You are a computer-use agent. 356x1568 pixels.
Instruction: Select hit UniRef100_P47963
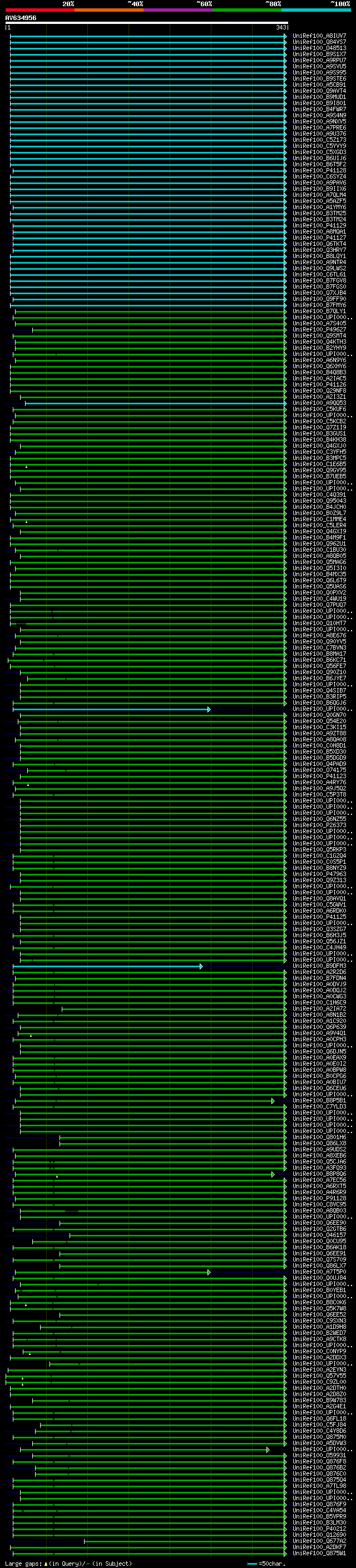(x=319, y=874)
